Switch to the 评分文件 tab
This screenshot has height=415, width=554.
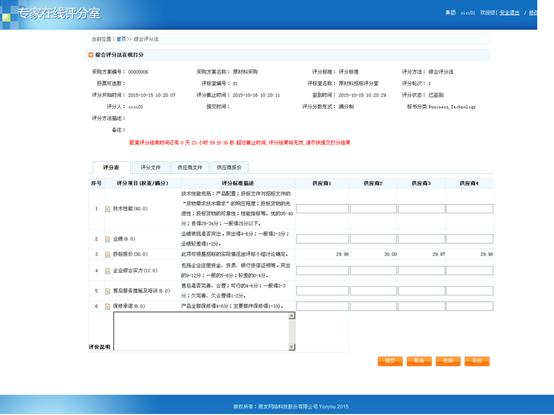pyautogui.click(x=151, y=167)
